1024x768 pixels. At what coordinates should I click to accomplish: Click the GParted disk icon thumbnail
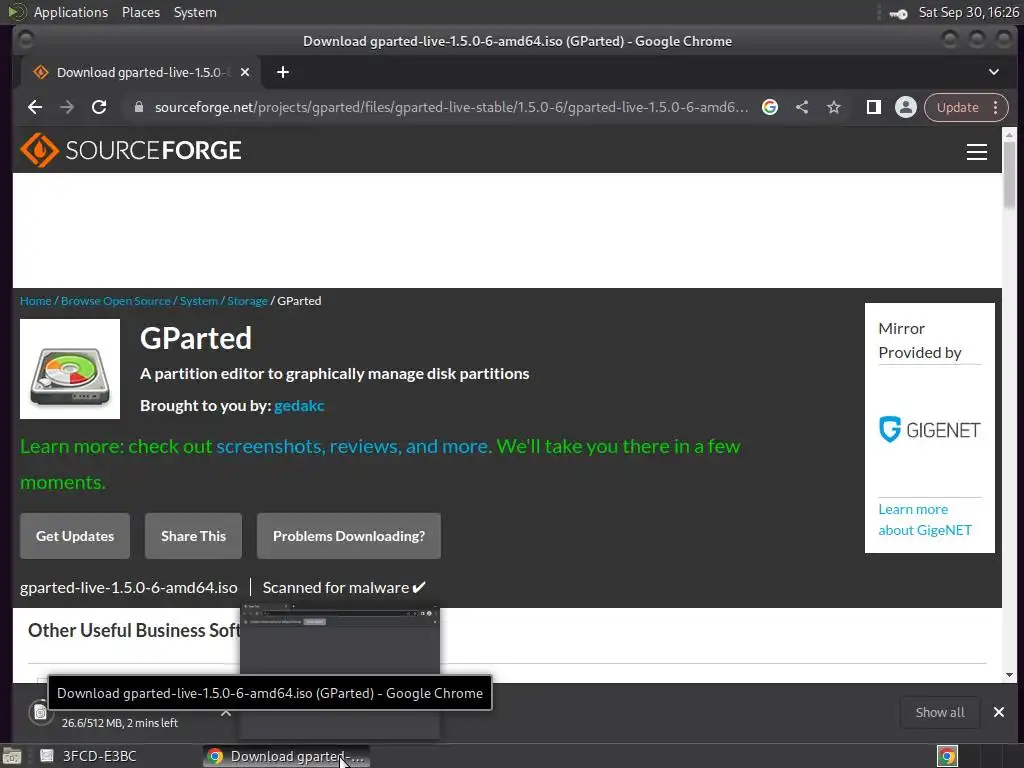click(70, 369)
